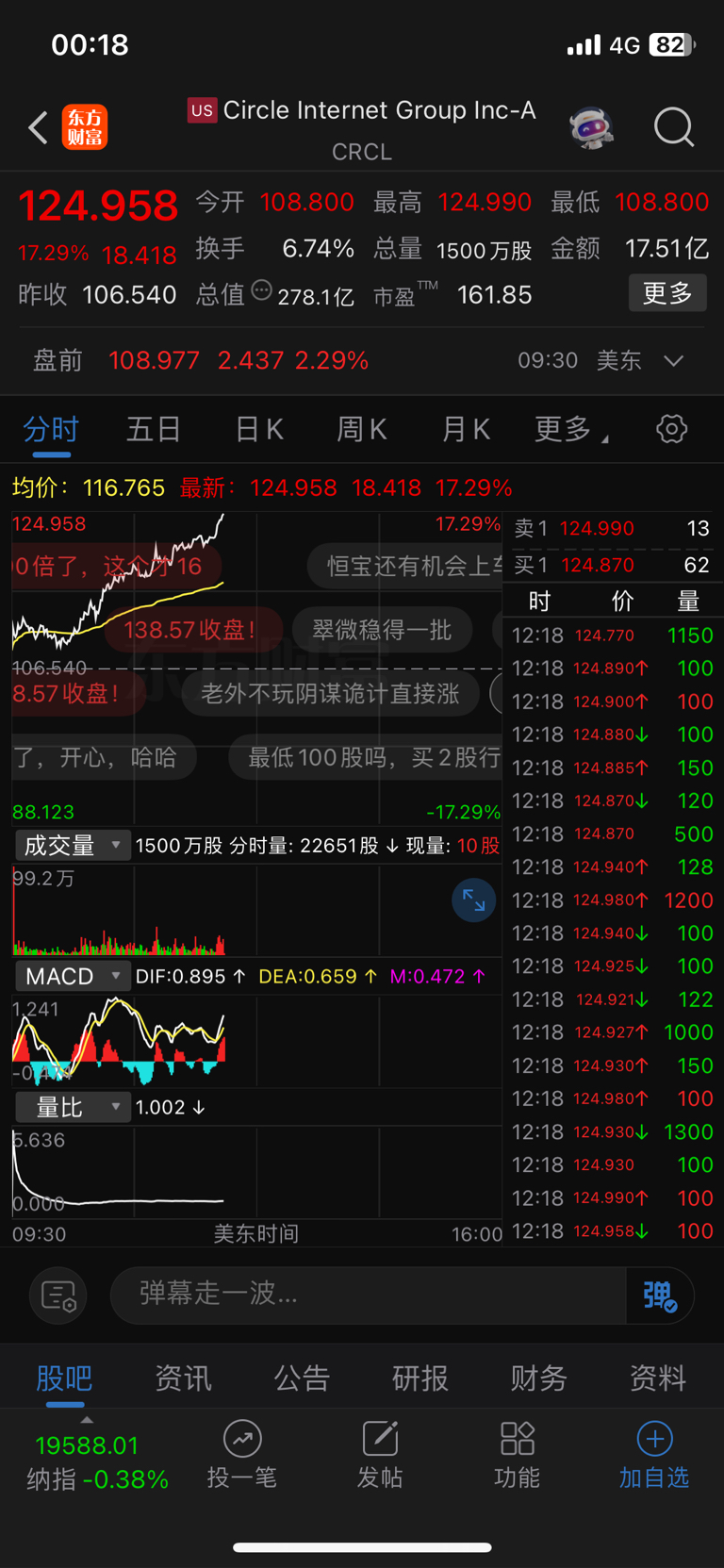Tap the 卖1 124.990 ask row
The image size is (724, 1568).
[x=611, y=528]
